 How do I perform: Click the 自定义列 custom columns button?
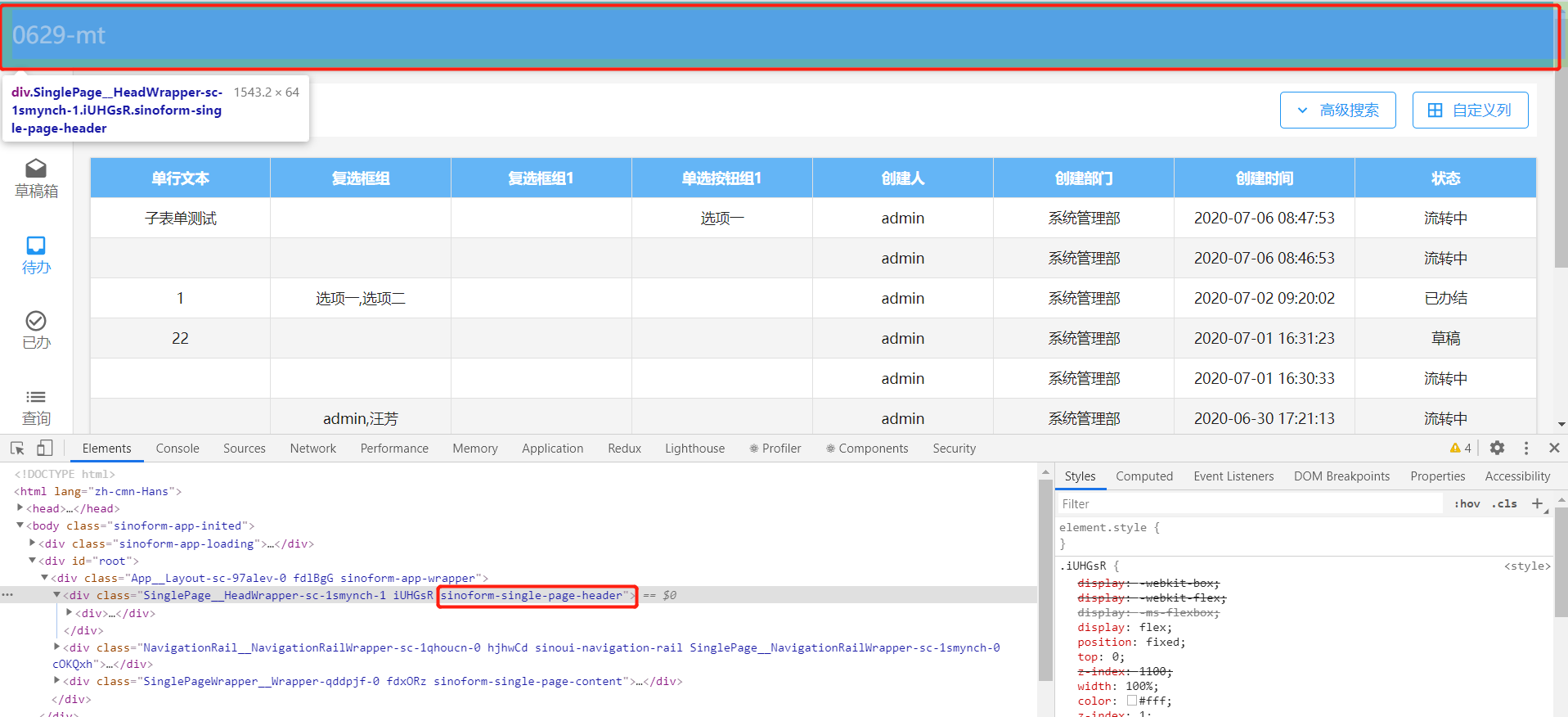[1470, 110]
